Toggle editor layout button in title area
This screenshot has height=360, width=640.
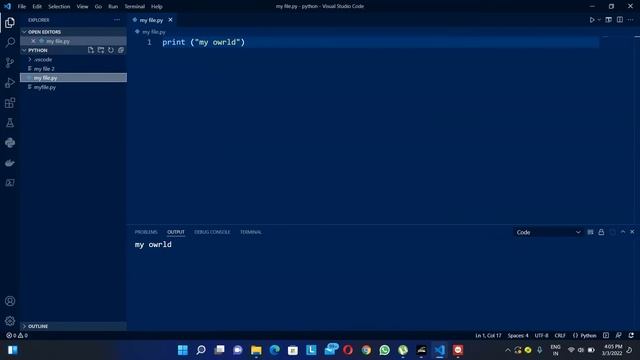tap(609, 20)
